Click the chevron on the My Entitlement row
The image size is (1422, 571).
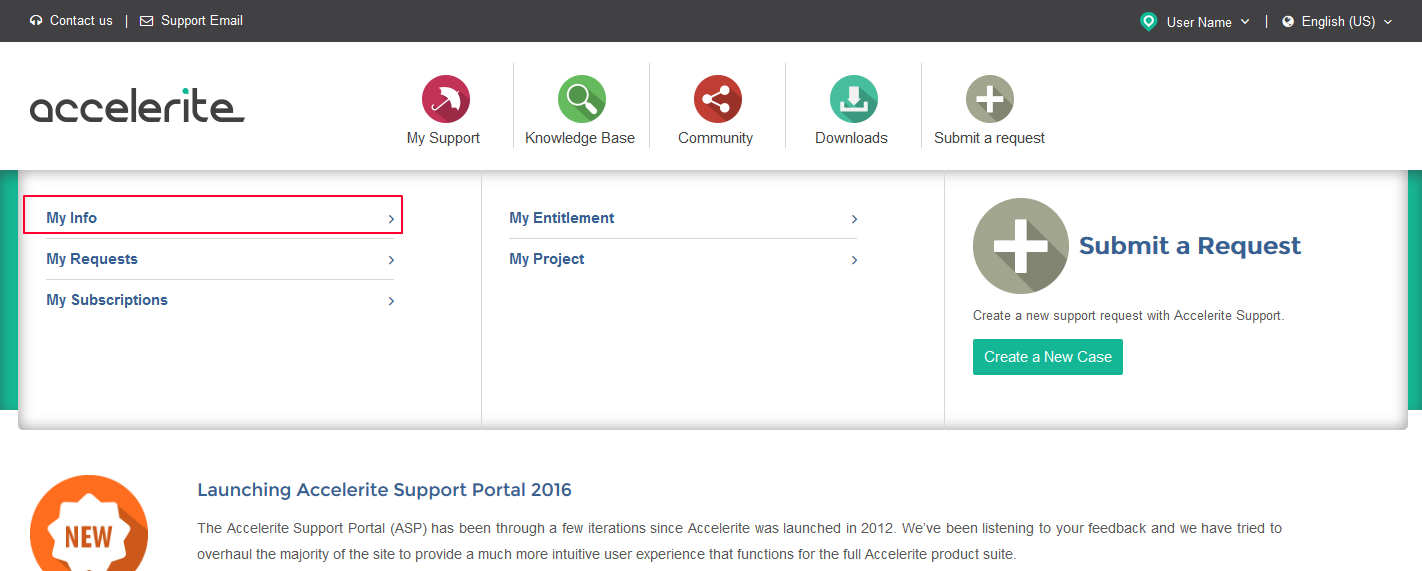[854, 219]
